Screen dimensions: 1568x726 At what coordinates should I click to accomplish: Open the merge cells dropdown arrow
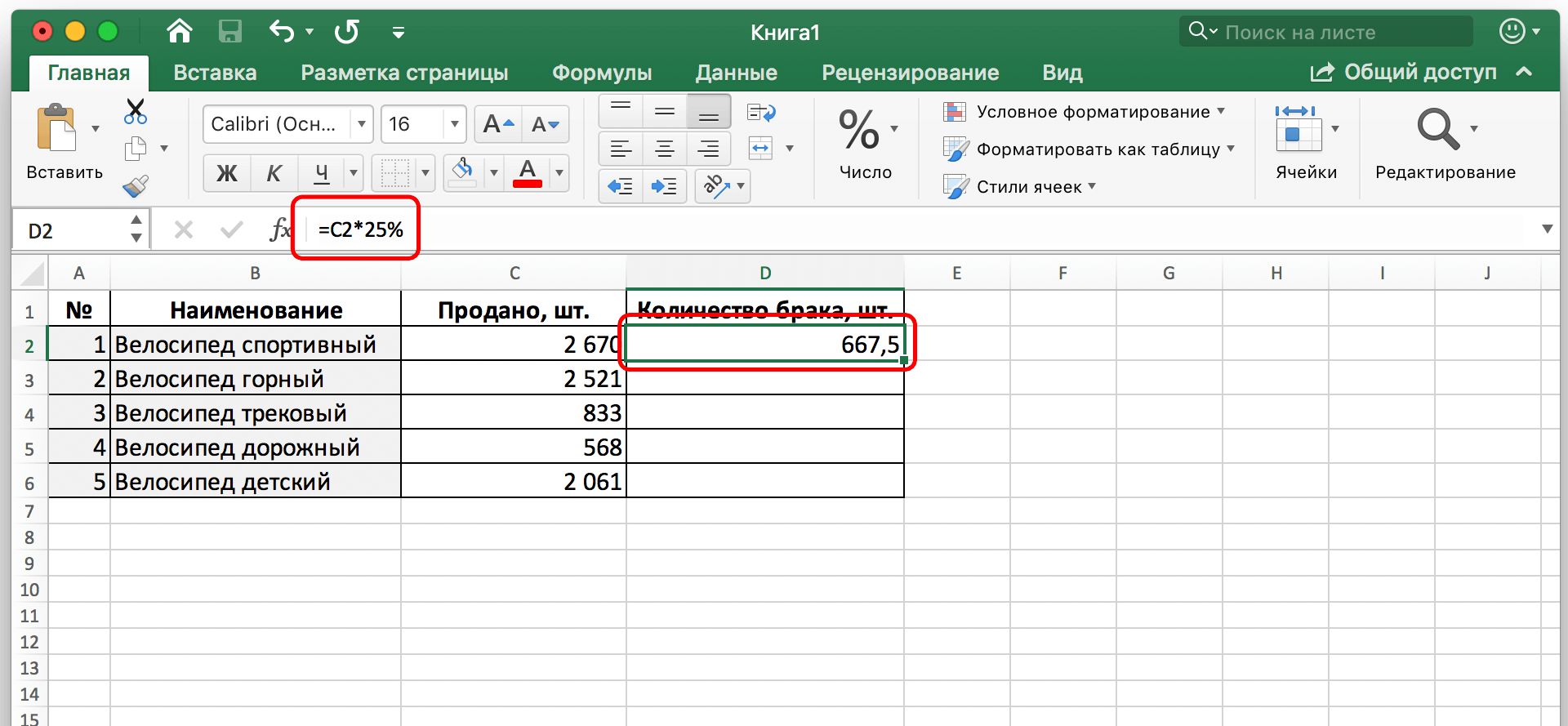pos(790,149)
